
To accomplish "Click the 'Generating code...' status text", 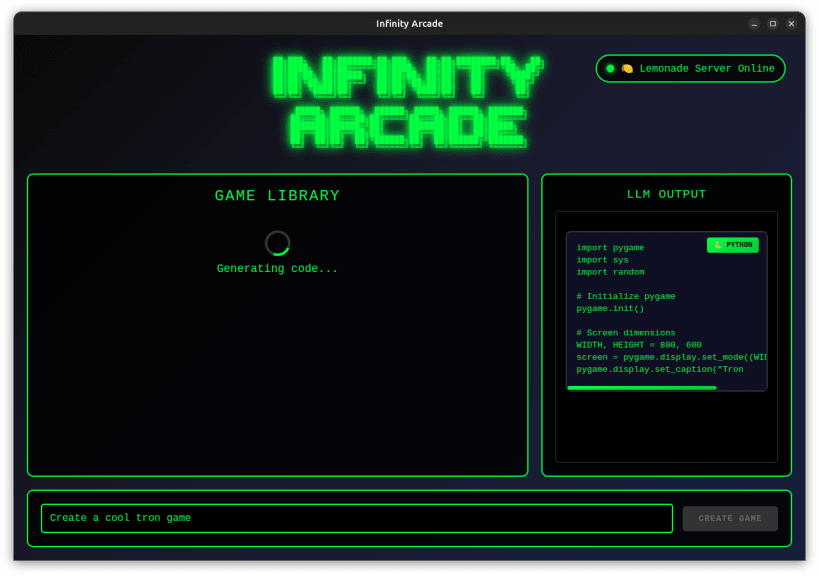I will coord(277,268).
